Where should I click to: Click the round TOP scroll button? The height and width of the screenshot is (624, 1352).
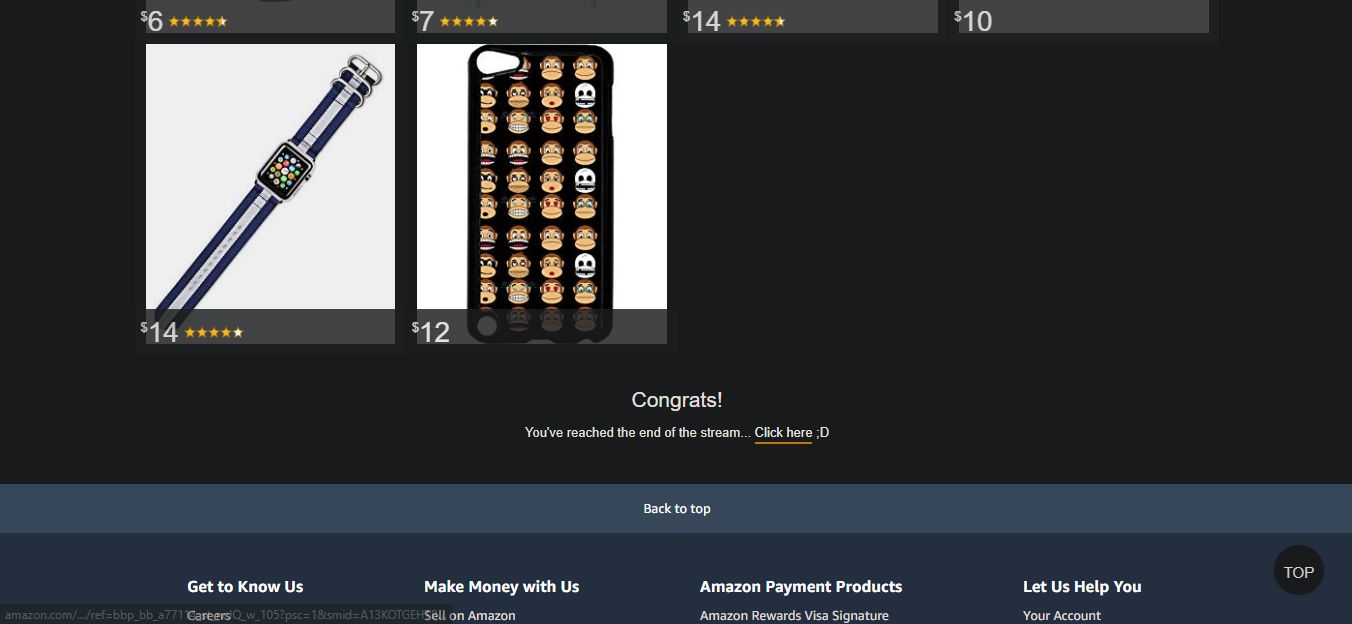1298,571
